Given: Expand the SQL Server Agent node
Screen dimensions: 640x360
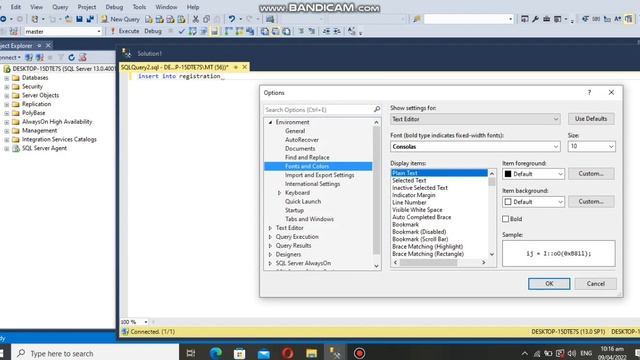Looking at the screenshot, I should [x=7, y=149].
